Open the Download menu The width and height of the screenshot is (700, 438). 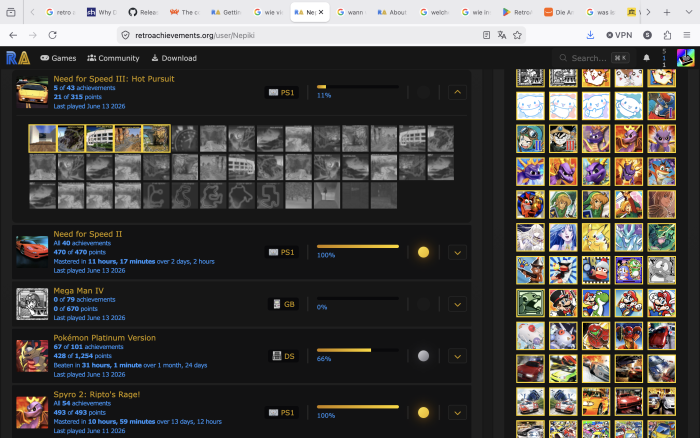click(x=174, y=58)
